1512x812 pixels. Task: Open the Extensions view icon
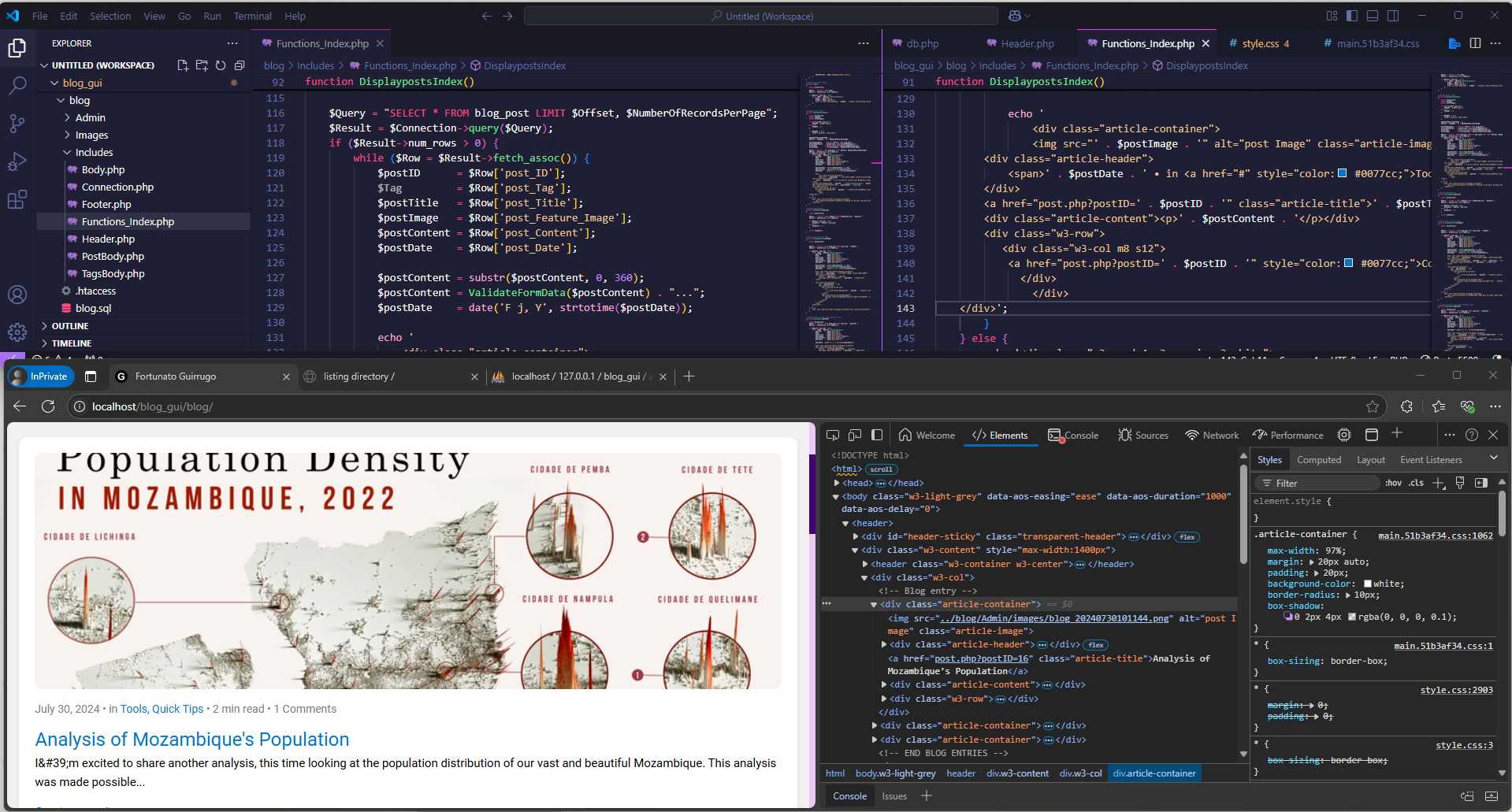[x=17, y=200]
